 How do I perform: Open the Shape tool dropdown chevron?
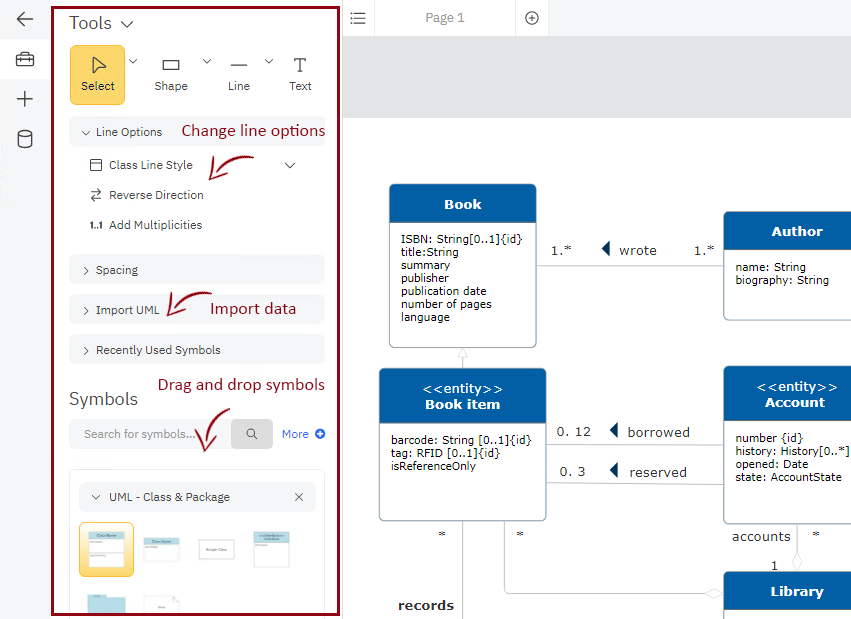coord(207,59)
